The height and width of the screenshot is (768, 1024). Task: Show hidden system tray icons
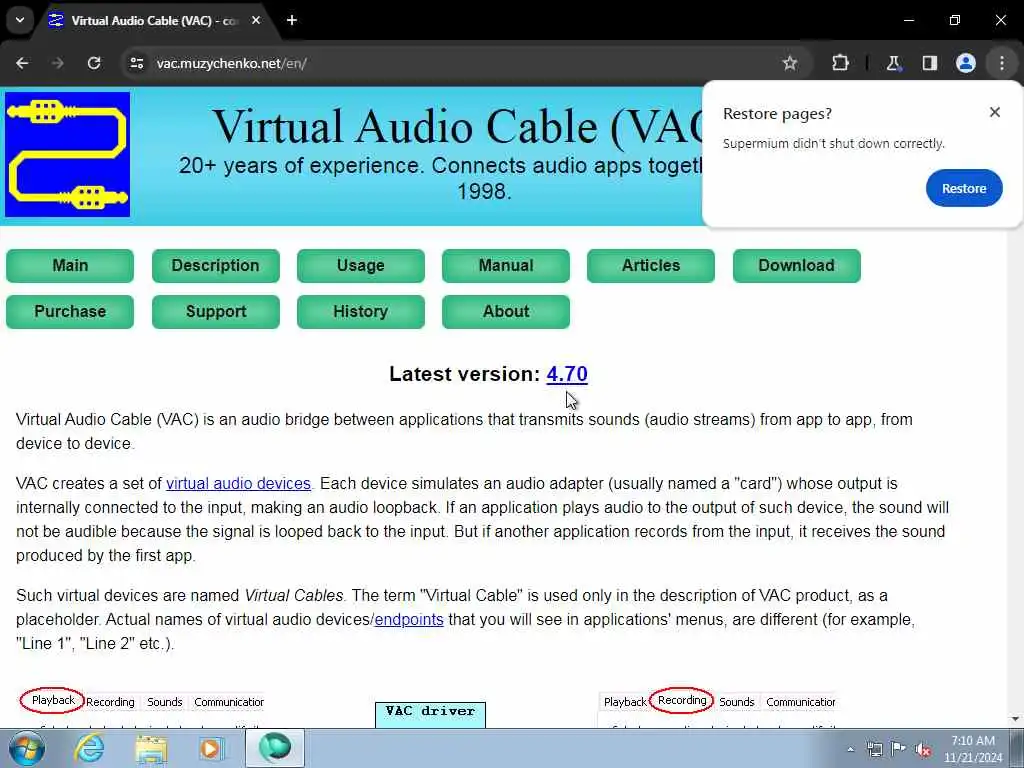tap(850, 749)
